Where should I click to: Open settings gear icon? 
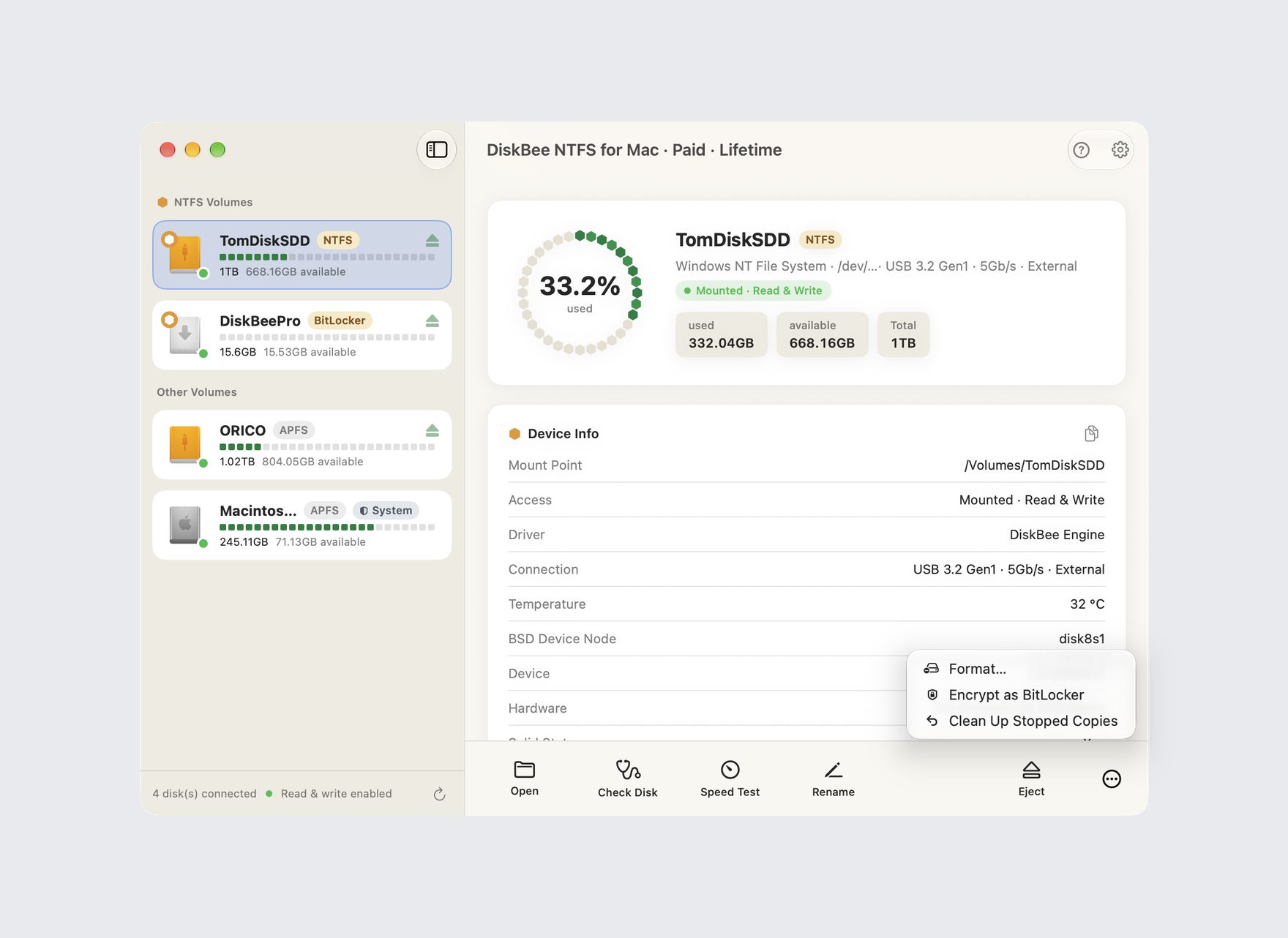click(x=1120, y=150)
